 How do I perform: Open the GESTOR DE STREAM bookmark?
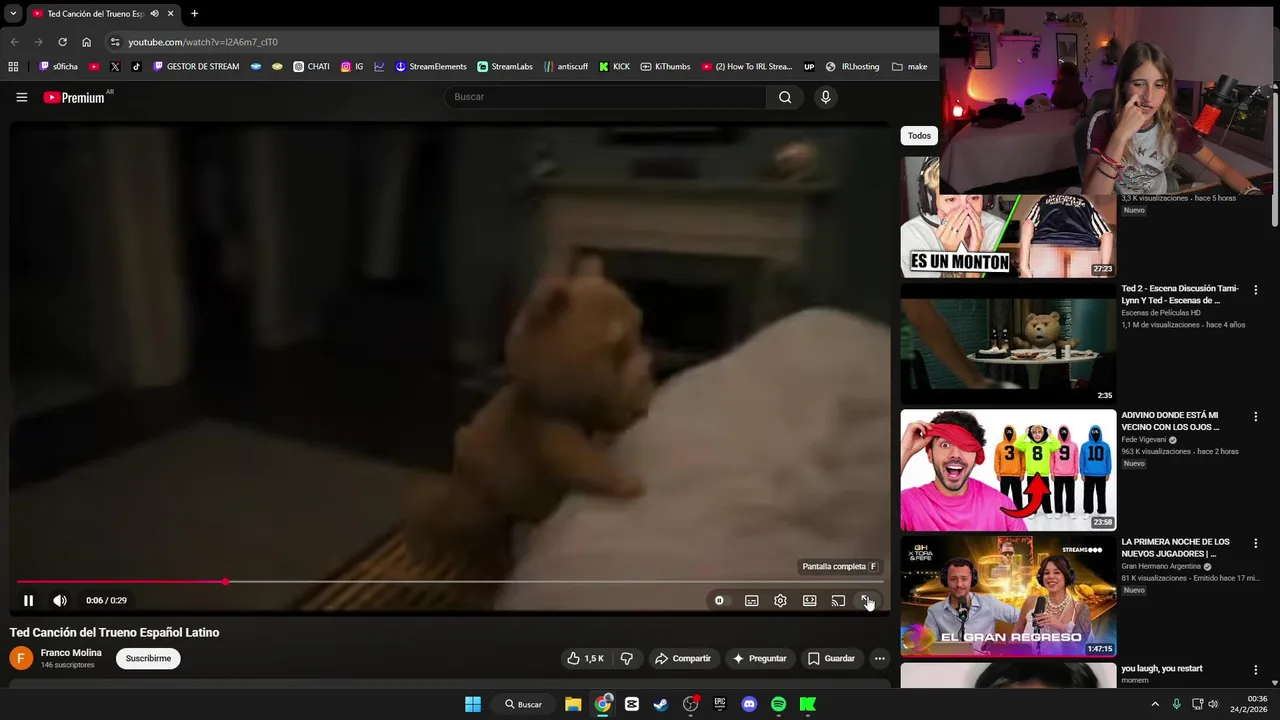click(196, 67)
